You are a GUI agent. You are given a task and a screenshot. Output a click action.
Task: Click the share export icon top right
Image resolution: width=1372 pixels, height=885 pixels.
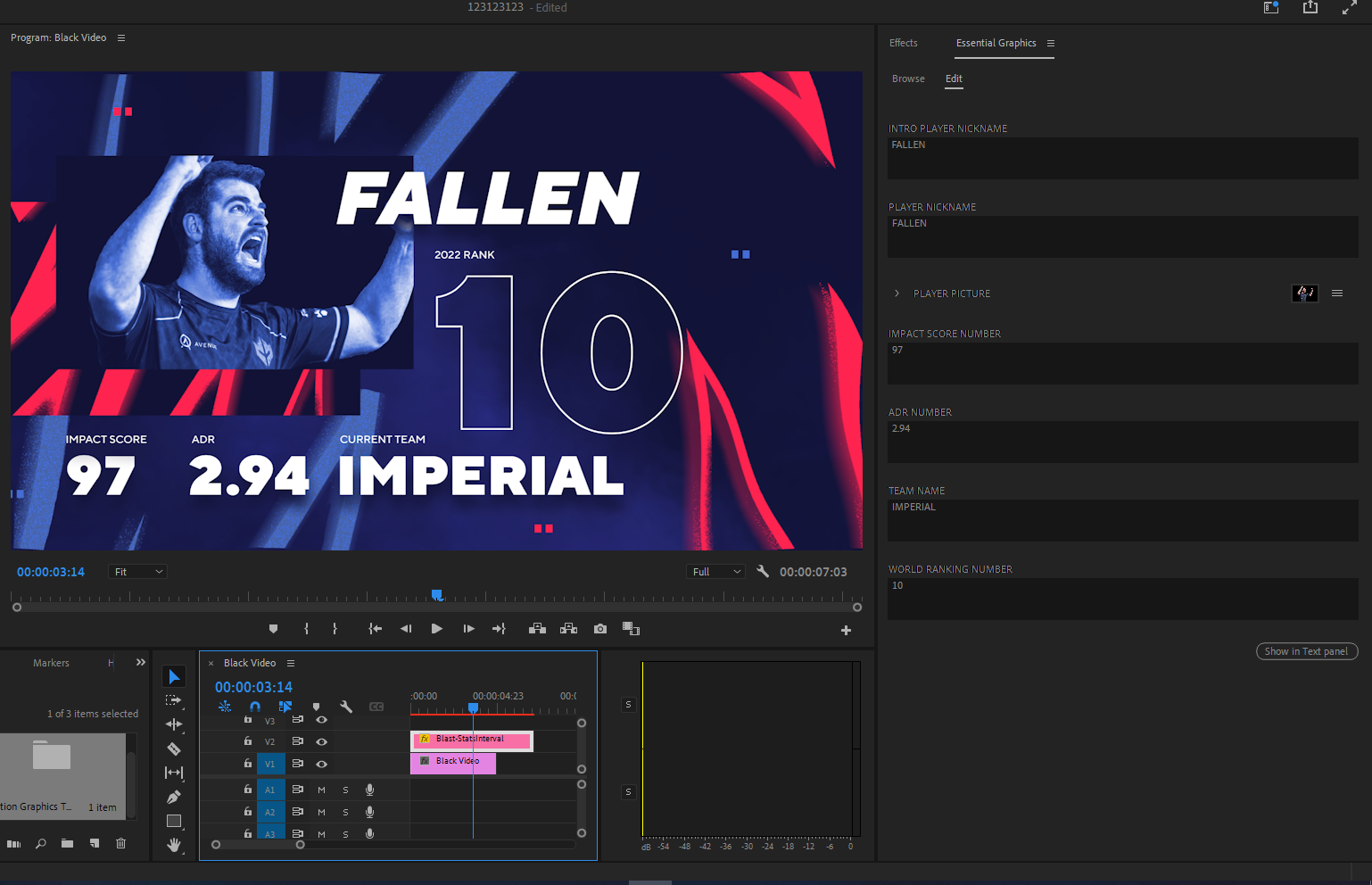1310,7
